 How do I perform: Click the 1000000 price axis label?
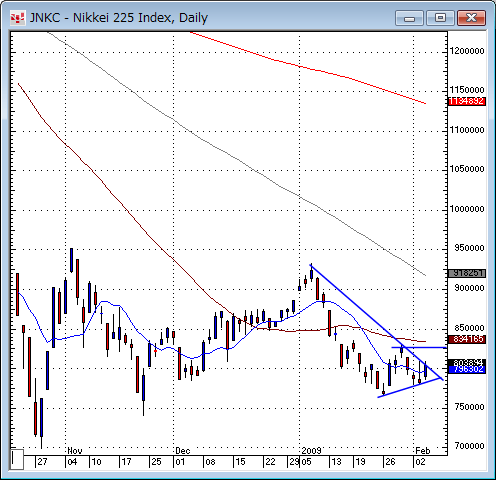click(467, 209)
